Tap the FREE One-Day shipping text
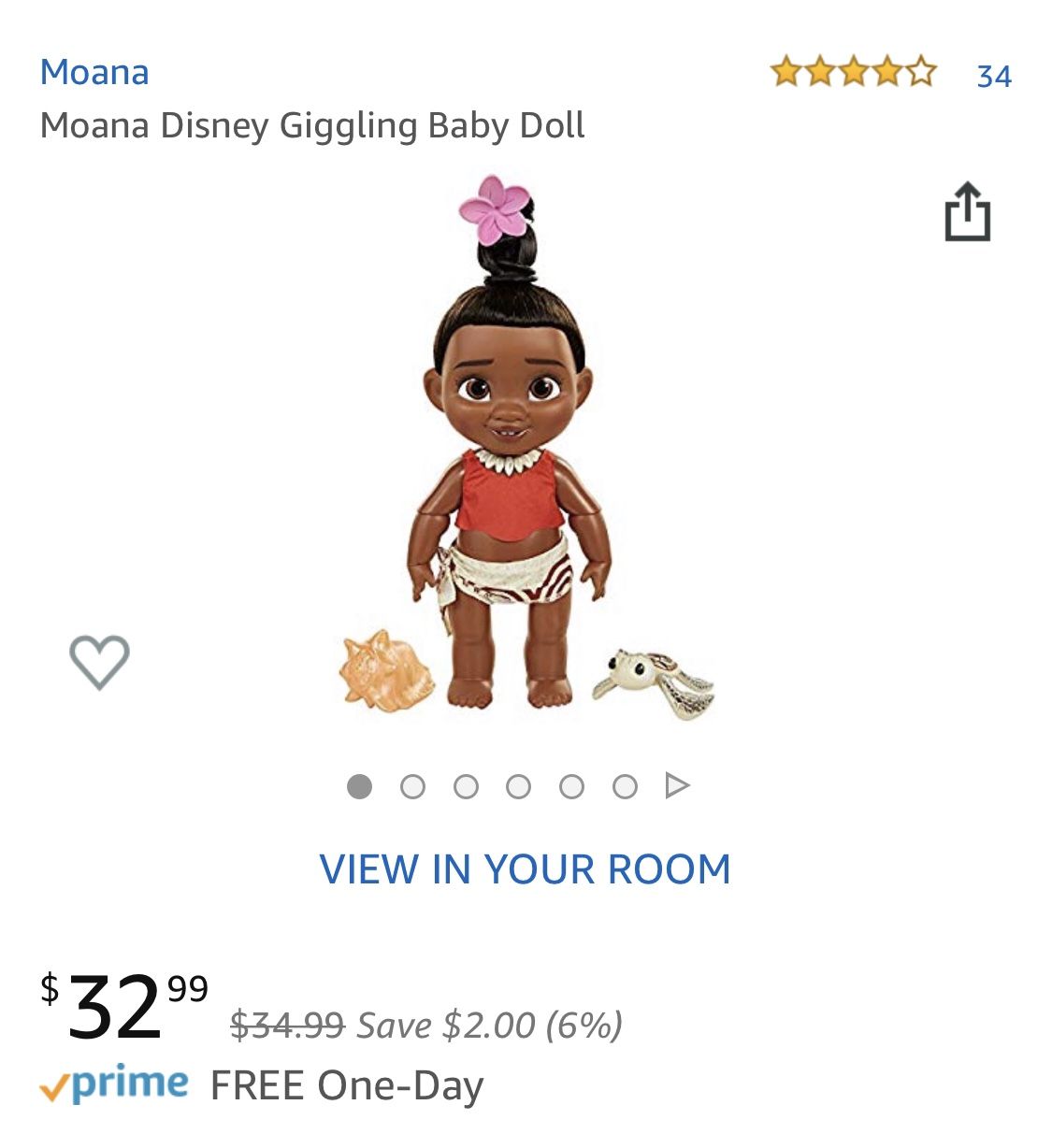The width and height of the screenshot is (1052, 1148). 347,1085
